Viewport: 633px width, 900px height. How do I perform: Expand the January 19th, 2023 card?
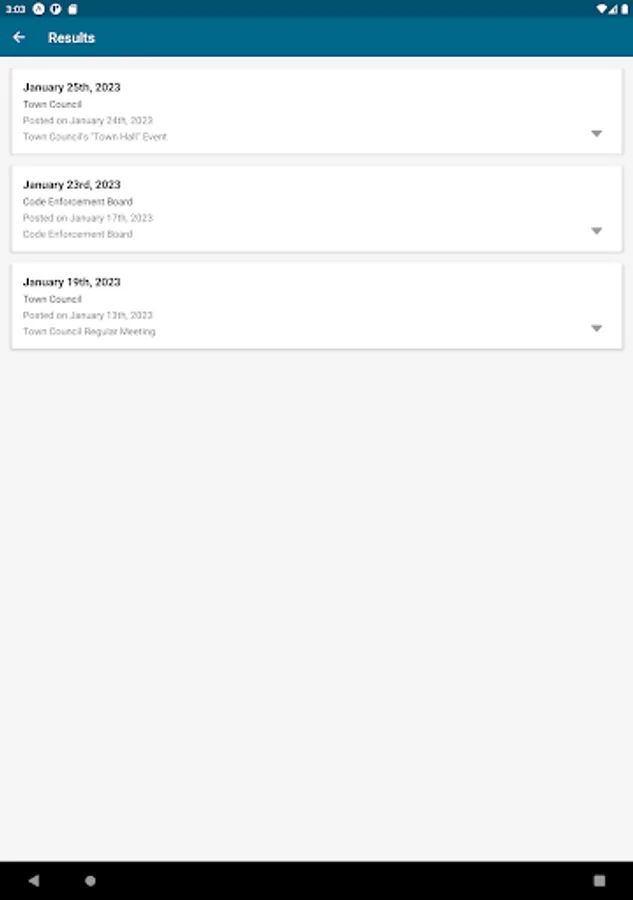pos(596,328)
